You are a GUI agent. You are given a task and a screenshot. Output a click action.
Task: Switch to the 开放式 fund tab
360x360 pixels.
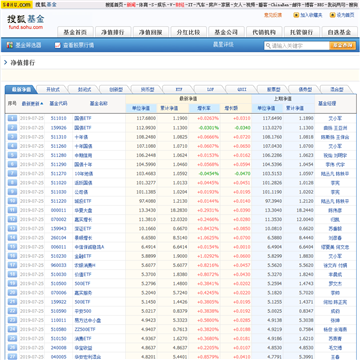53,89
